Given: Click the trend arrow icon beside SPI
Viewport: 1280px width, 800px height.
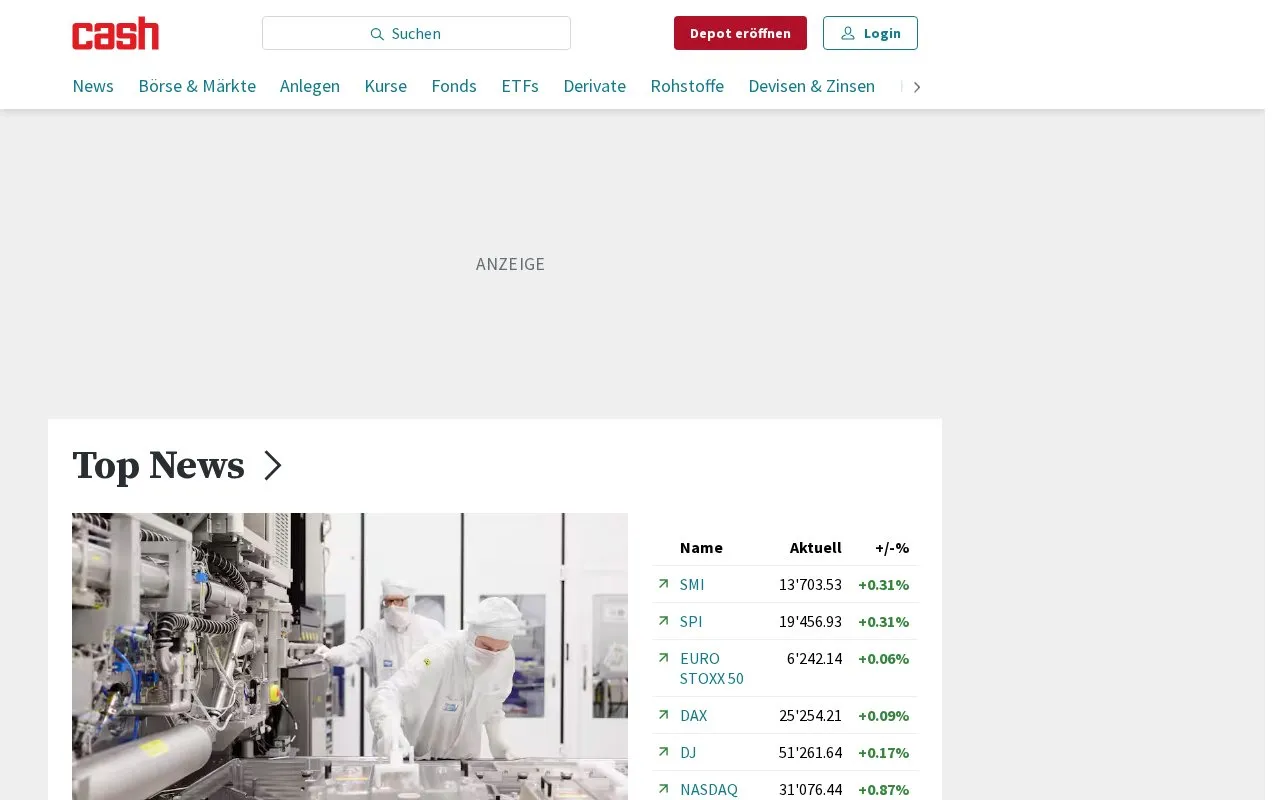Looking at the screenshot, I should (663, 621).
